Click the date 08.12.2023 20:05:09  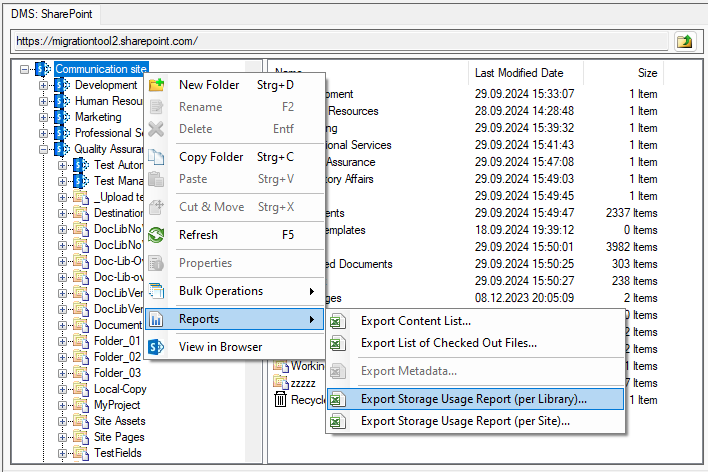point(524,298)
